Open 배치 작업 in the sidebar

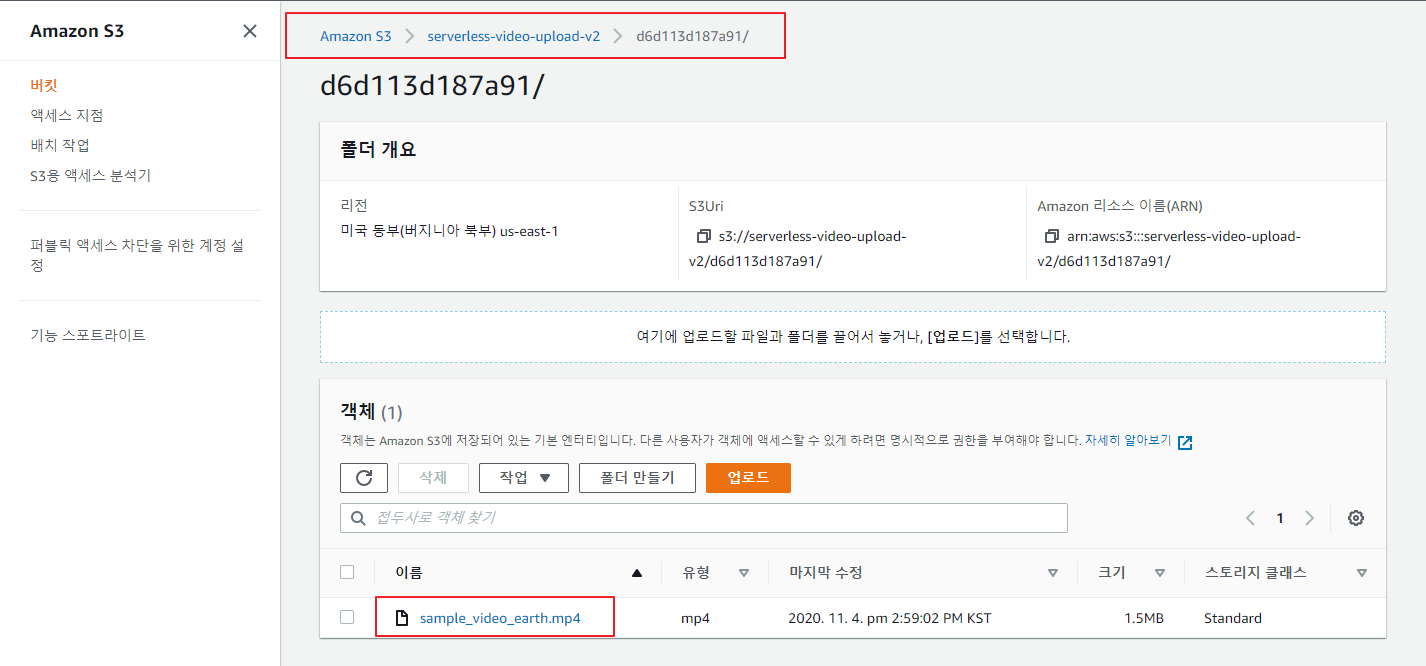(60, 146)
